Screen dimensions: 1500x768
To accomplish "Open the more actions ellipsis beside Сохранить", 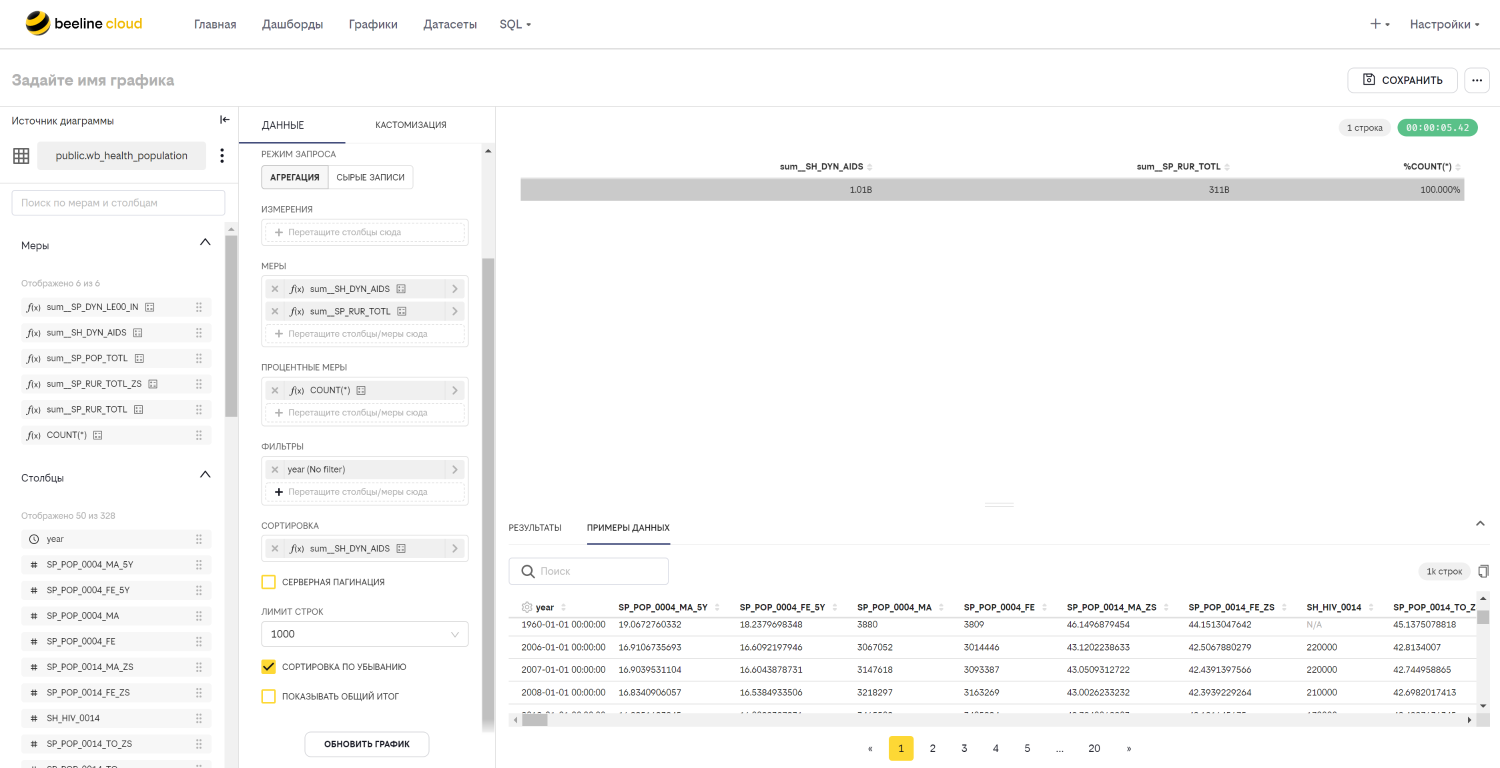I will 1476,80.
